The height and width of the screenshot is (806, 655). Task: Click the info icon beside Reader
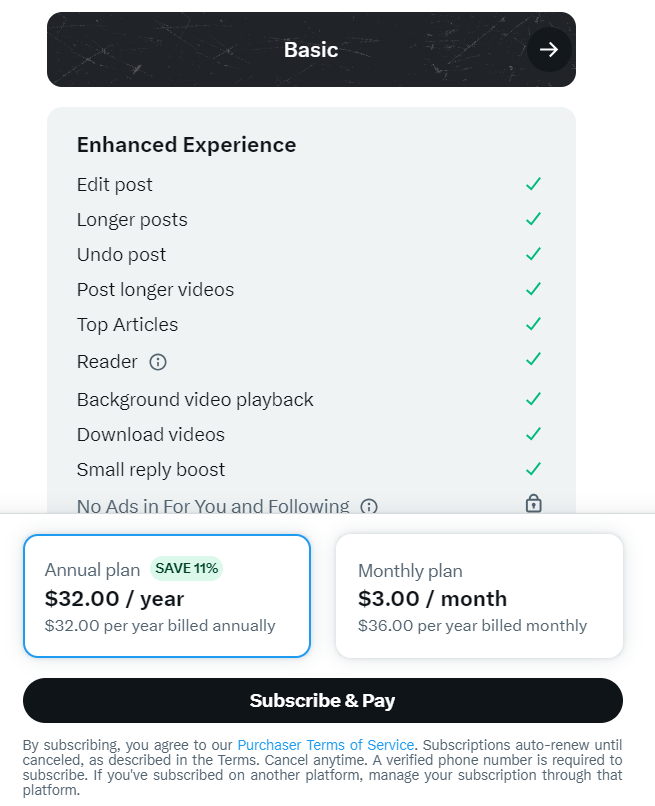[x=158, y=362]
